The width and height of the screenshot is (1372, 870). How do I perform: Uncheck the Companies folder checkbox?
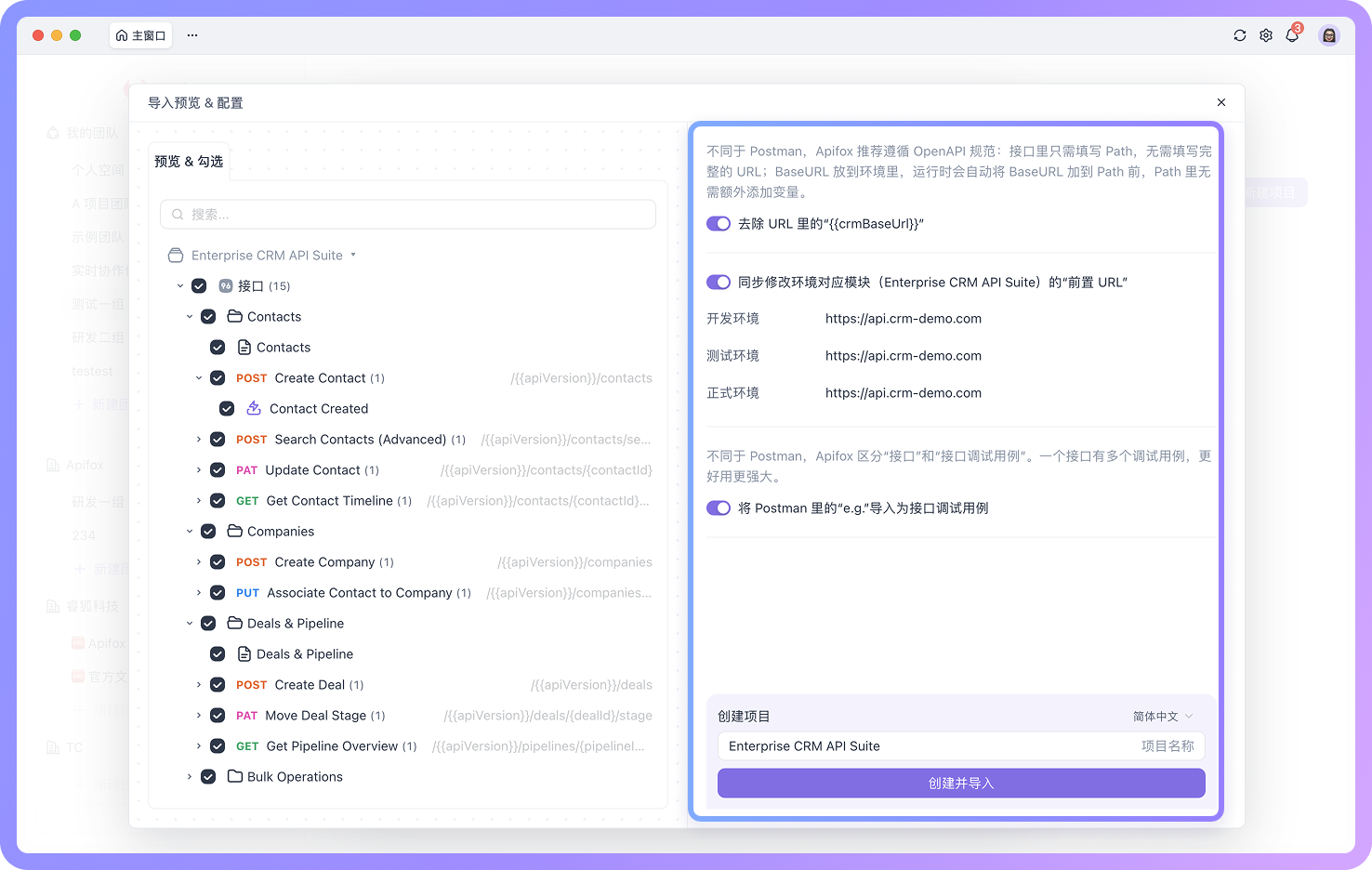click(208, 531)
